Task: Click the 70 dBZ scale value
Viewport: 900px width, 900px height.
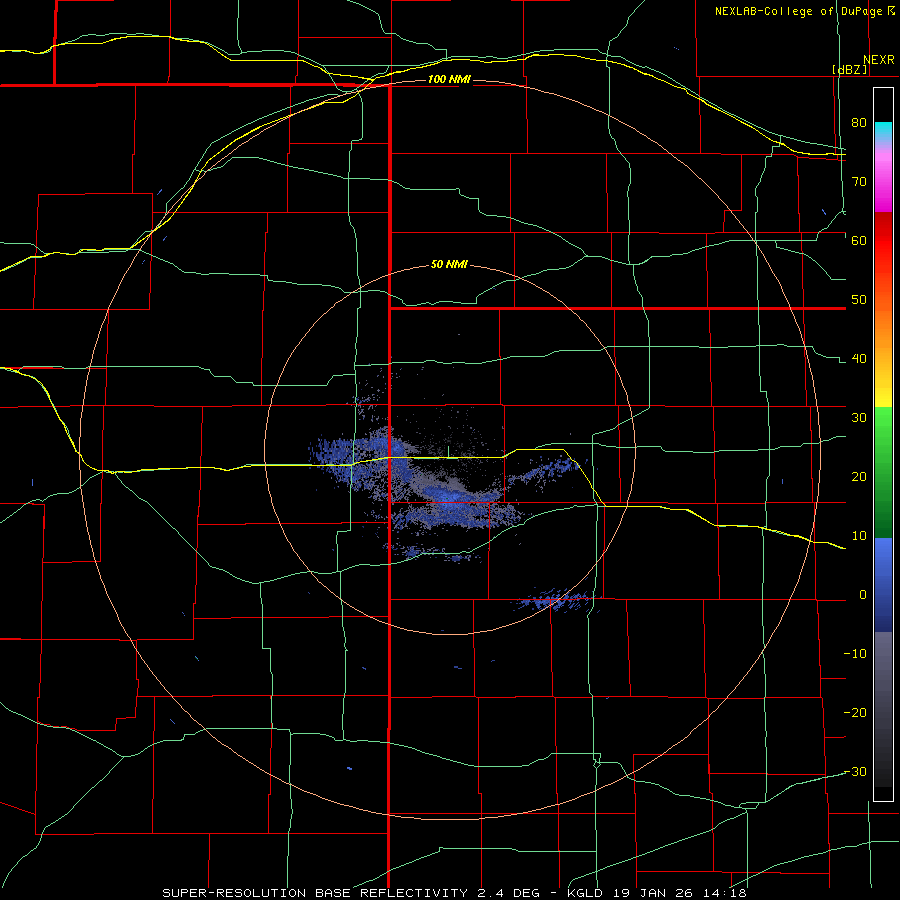Action: pyautogui.click(x=859, y=182)
